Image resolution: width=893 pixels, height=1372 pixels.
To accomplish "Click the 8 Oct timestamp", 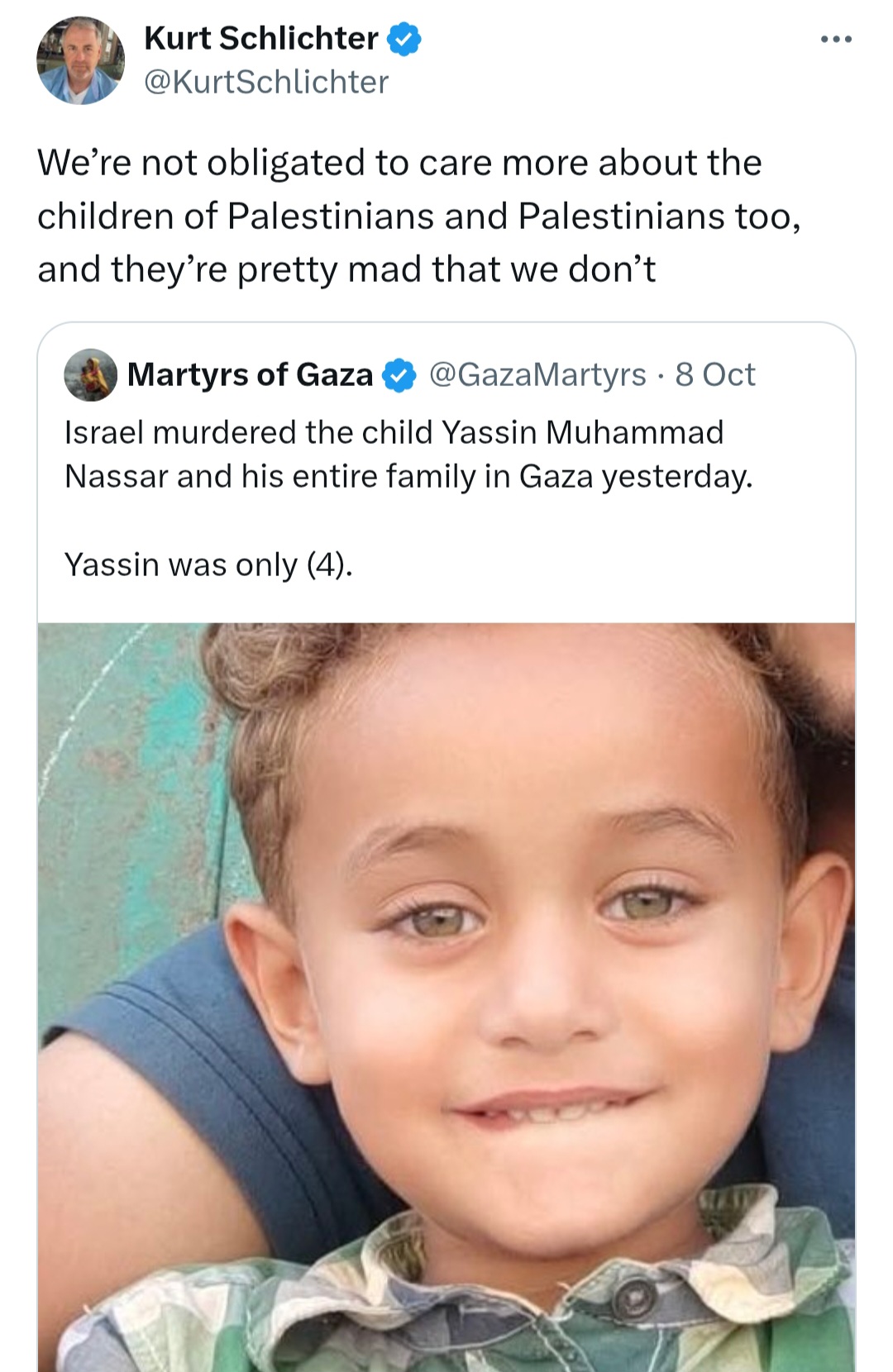I will (714, 374).
